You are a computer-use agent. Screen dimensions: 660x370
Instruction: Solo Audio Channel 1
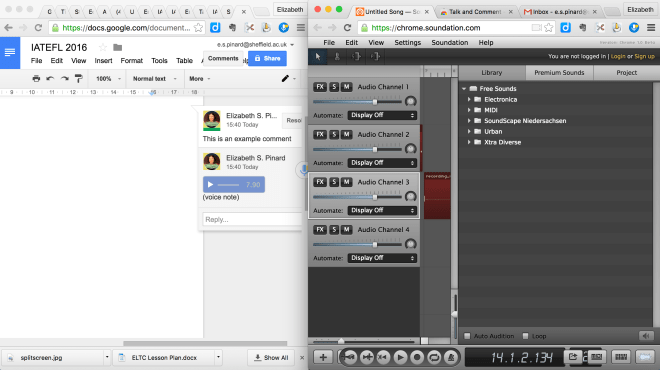(x=334, y=87)
